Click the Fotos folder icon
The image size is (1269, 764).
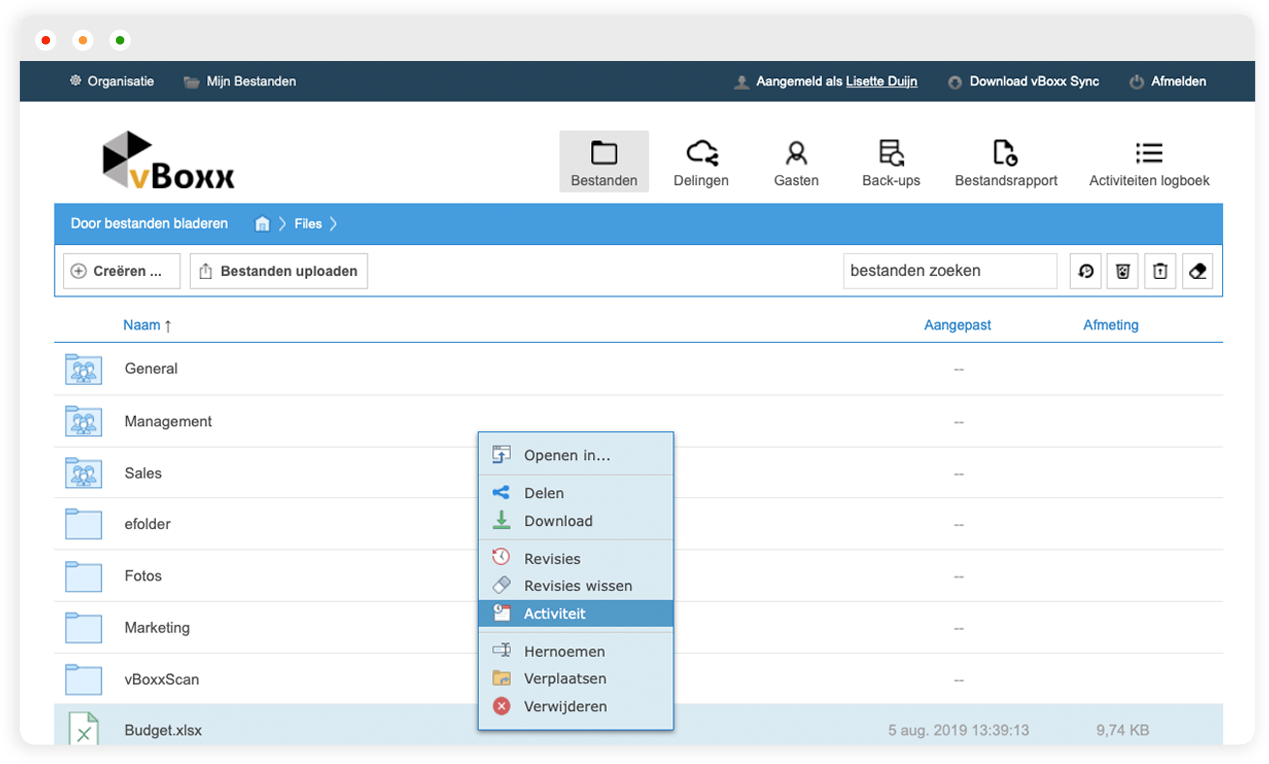(84, 576)
